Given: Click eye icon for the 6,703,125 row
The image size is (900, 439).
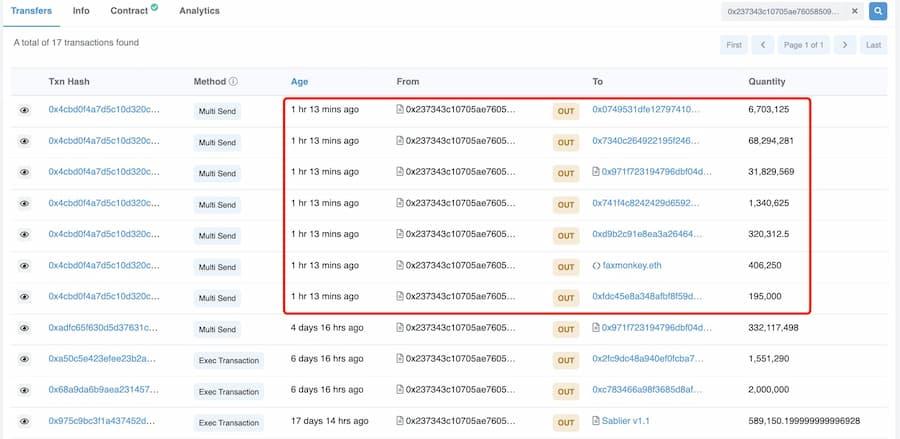Looking at the screenshot, I should click(x=24, y=110).
